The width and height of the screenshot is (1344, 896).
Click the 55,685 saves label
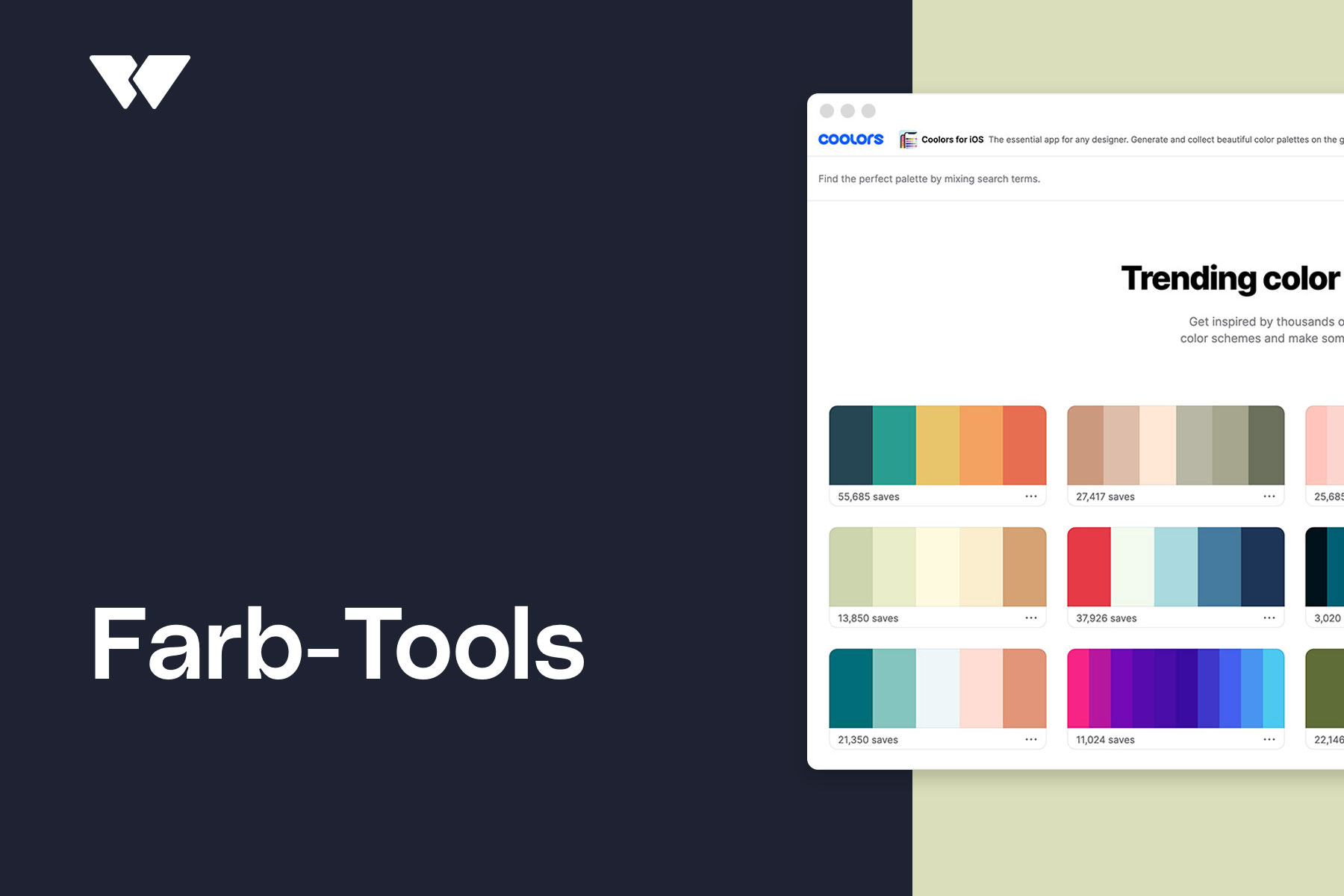[868, 497]
